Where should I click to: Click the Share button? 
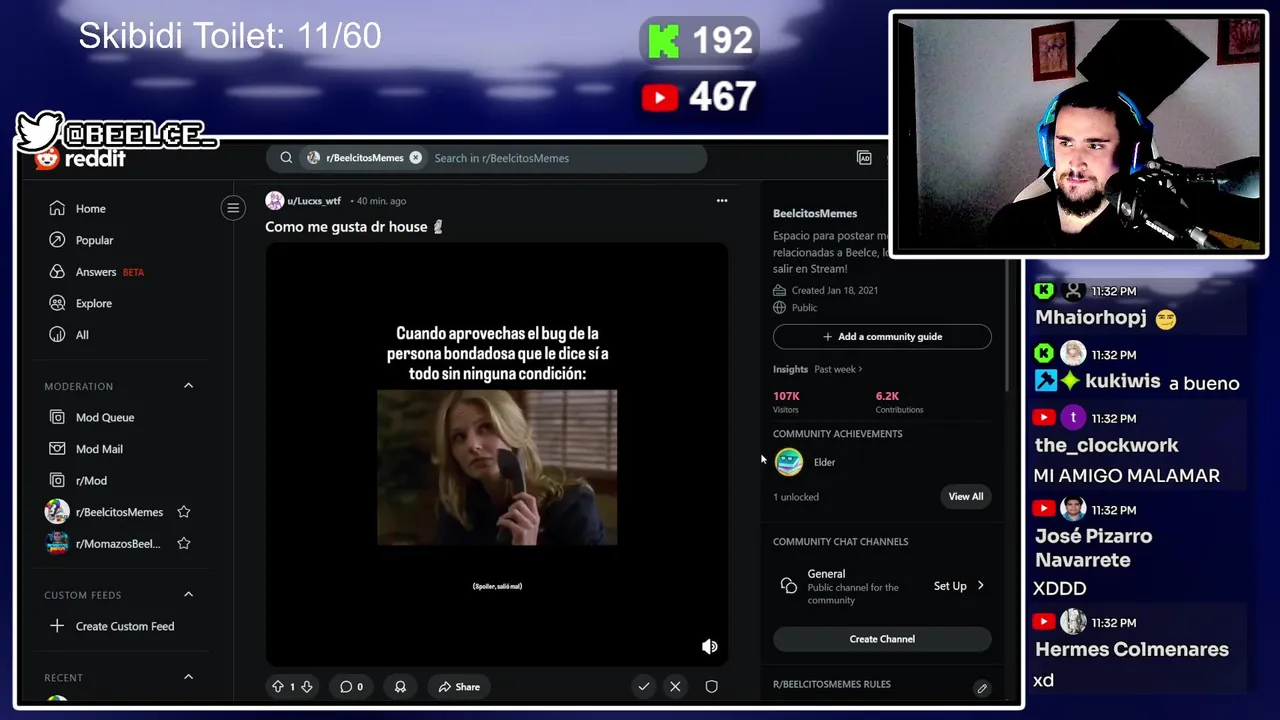coord(459,687)
